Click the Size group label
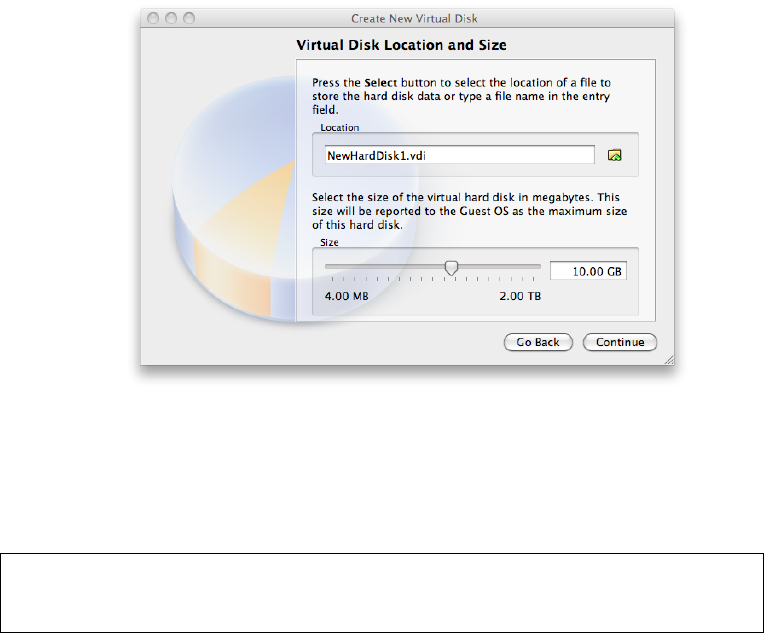Image resolution: width=764 pixels, height=633 pixels. (329, 242)
